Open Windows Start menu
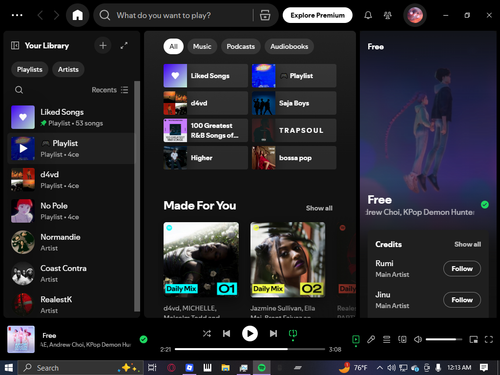This screenshot has height=375, width=500. pyautogui.click(x=8, y=368)
